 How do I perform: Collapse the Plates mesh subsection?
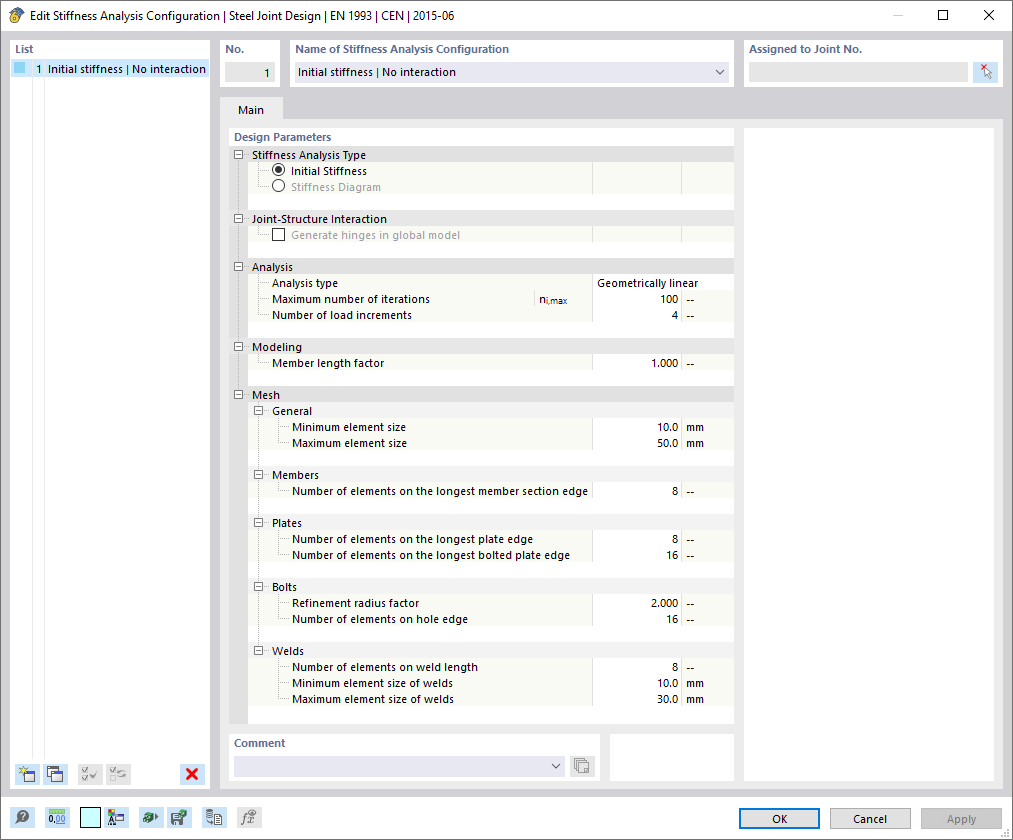pyautogui.click(x=258, y=522)
